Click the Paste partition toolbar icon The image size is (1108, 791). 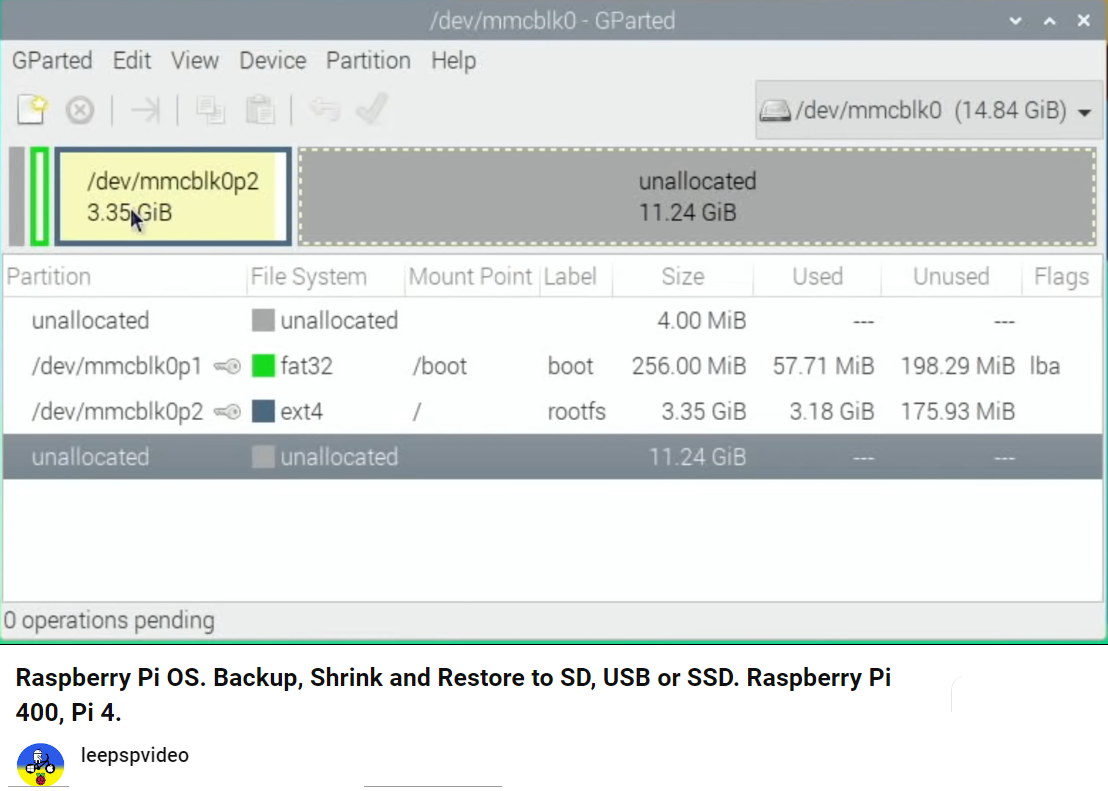click(x=260, y=109)
